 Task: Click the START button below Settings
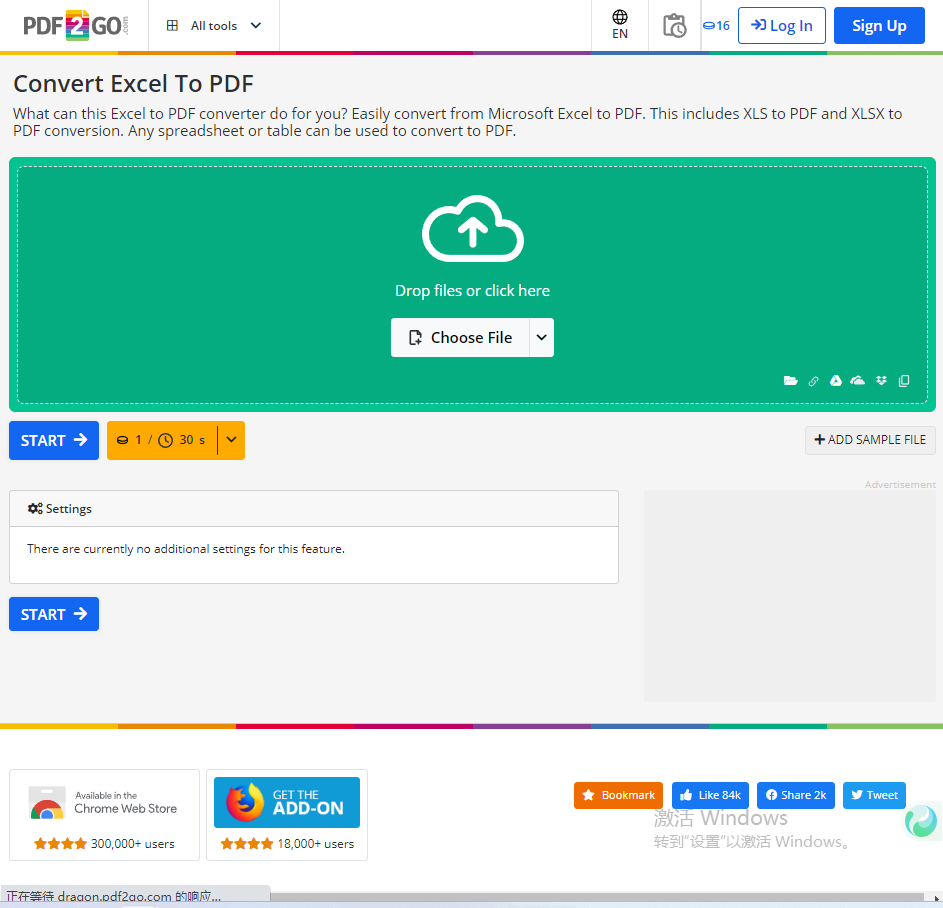pyautogui.click(x=54, y=614)
